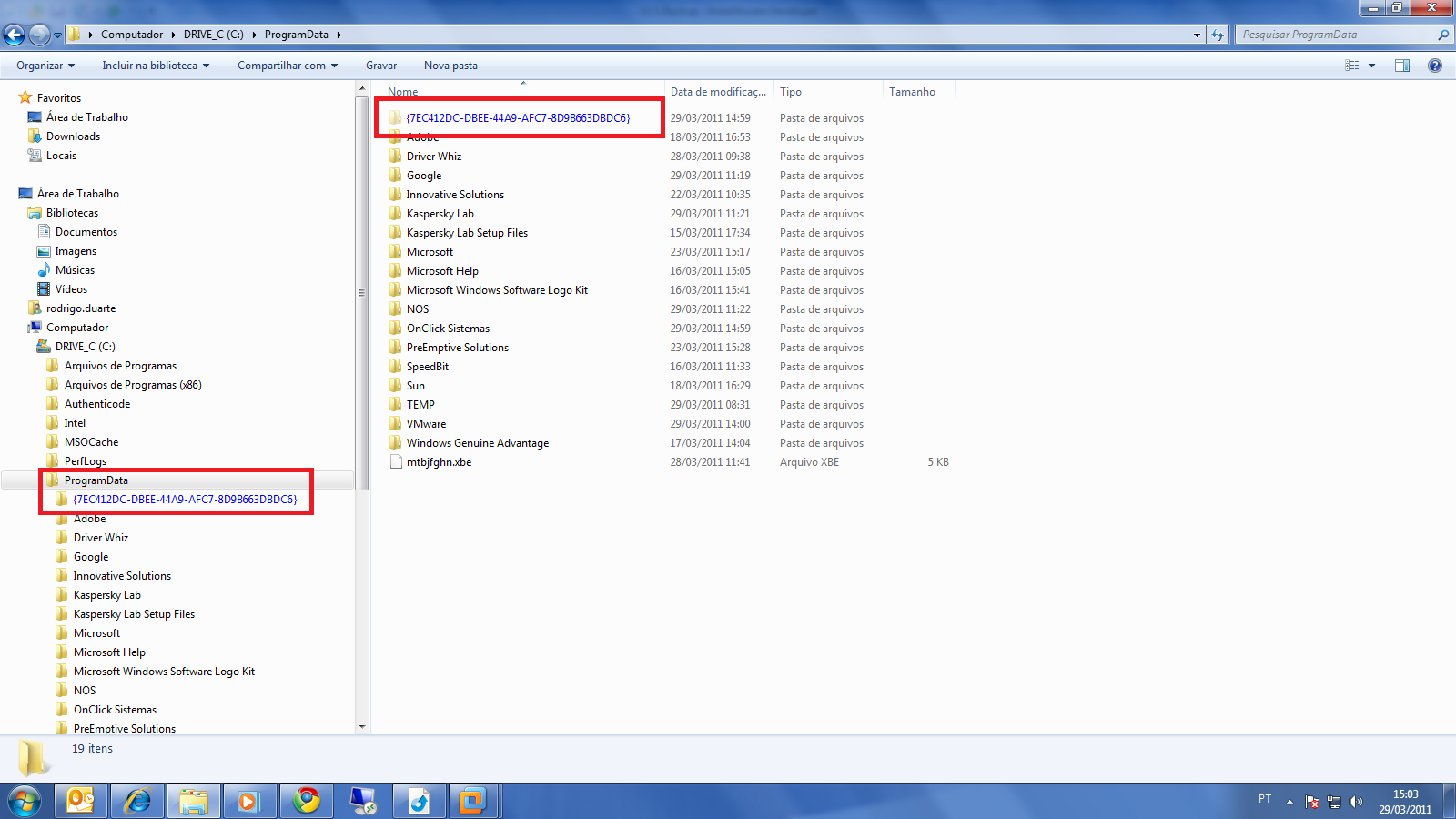Open the VMware taskbar icon
The height and width of the screenshot is (819, 1456).
pyautogui.click(x=472, y=801)
